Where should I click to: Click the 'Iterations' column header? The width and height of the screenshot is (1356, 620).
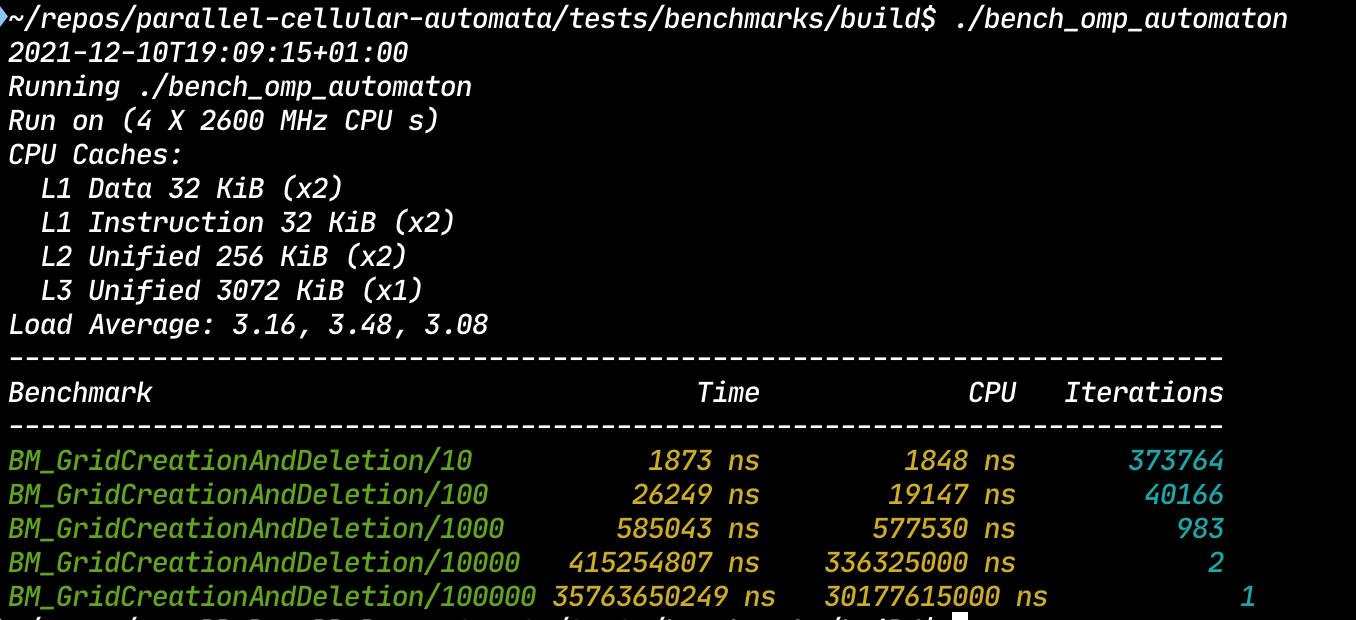pyautogui.click(x=1144, y=393)
